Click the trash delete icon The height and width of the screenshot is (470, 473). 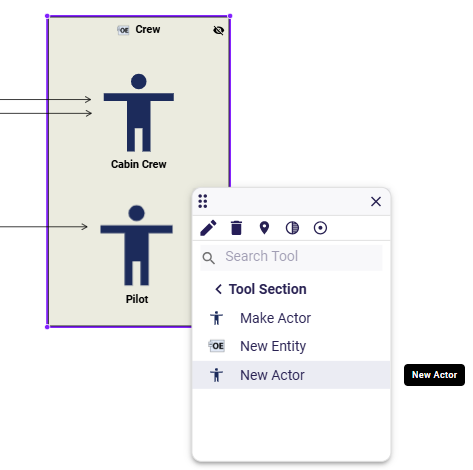click(x=236, y=228)
